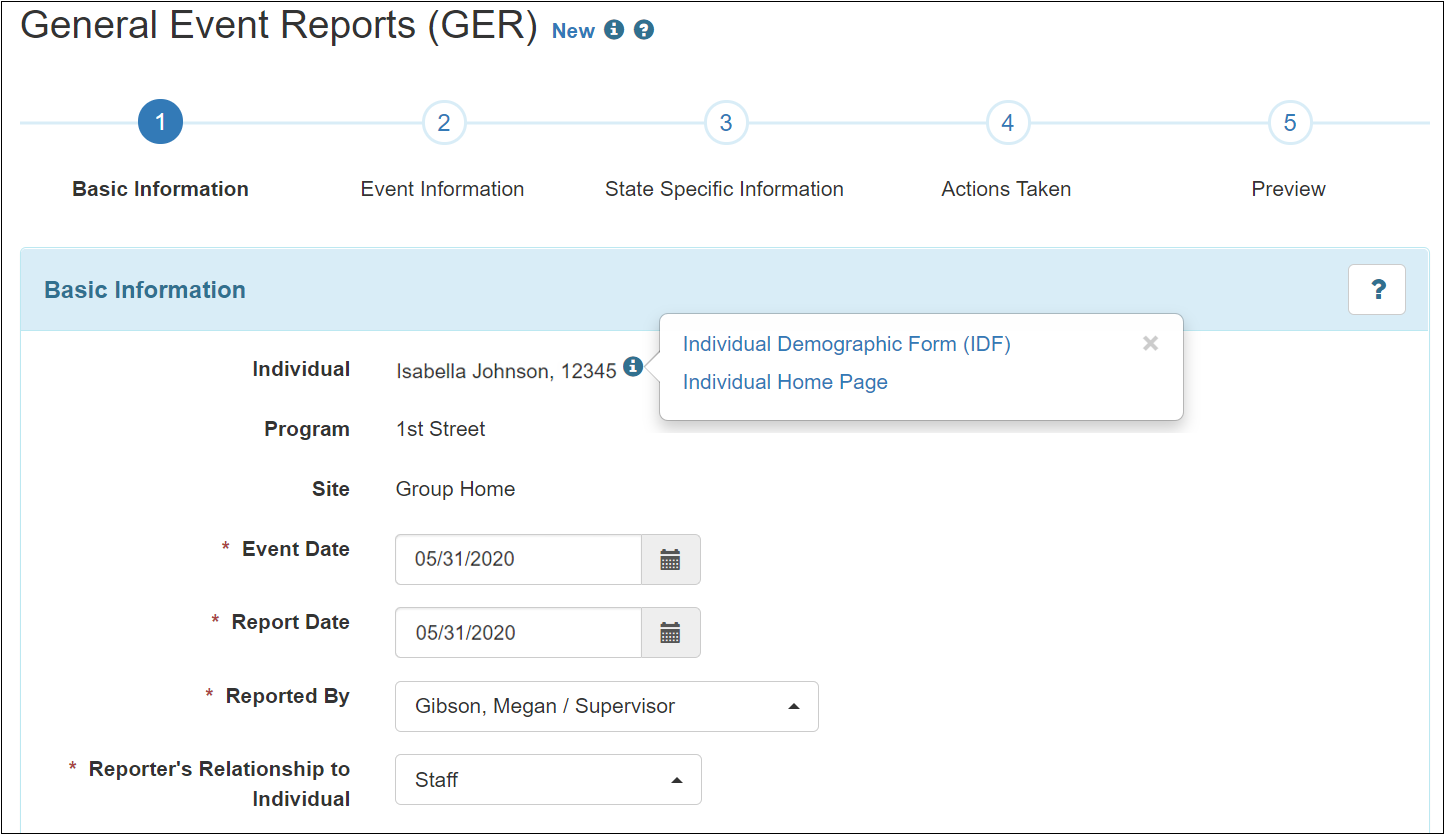Expand the Reporter's Relationship to Individual dropdown
Viewport: 1445px width, 835px height.
(548, 780)
